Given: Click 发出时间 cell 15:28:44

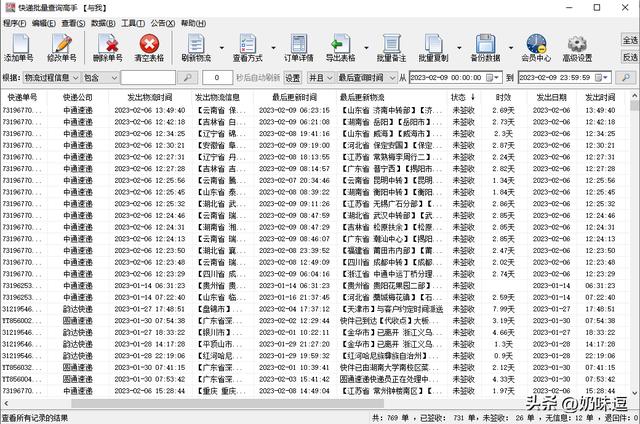Looking at the screenshot, I should coord(600,391).
